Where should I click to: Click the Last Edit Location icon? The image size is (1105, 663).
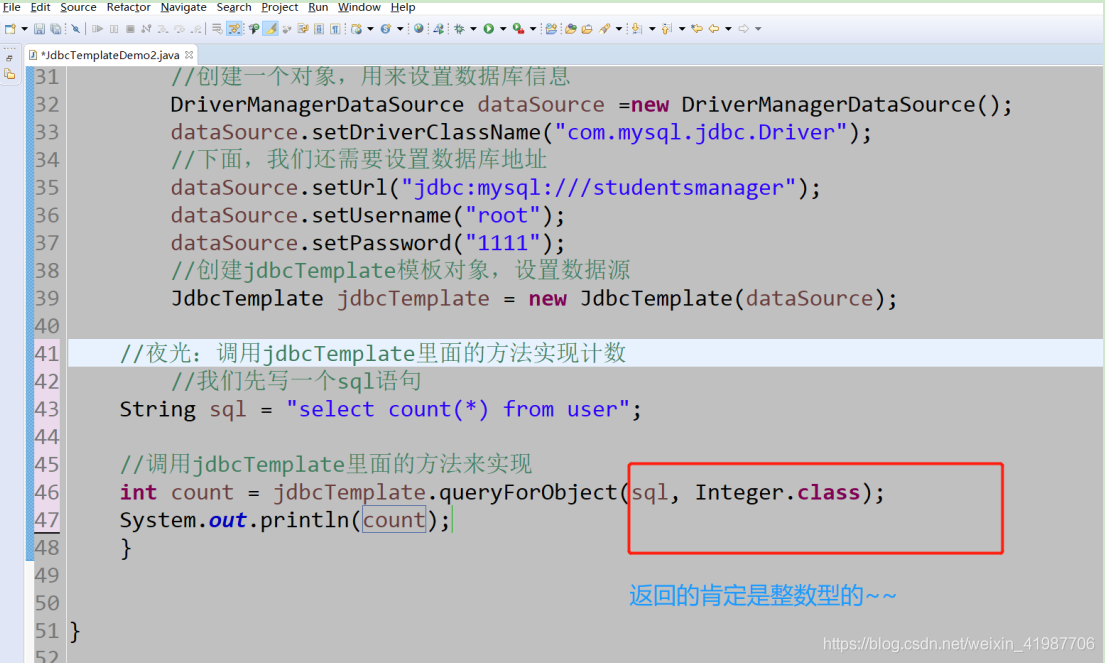[698, 29]
